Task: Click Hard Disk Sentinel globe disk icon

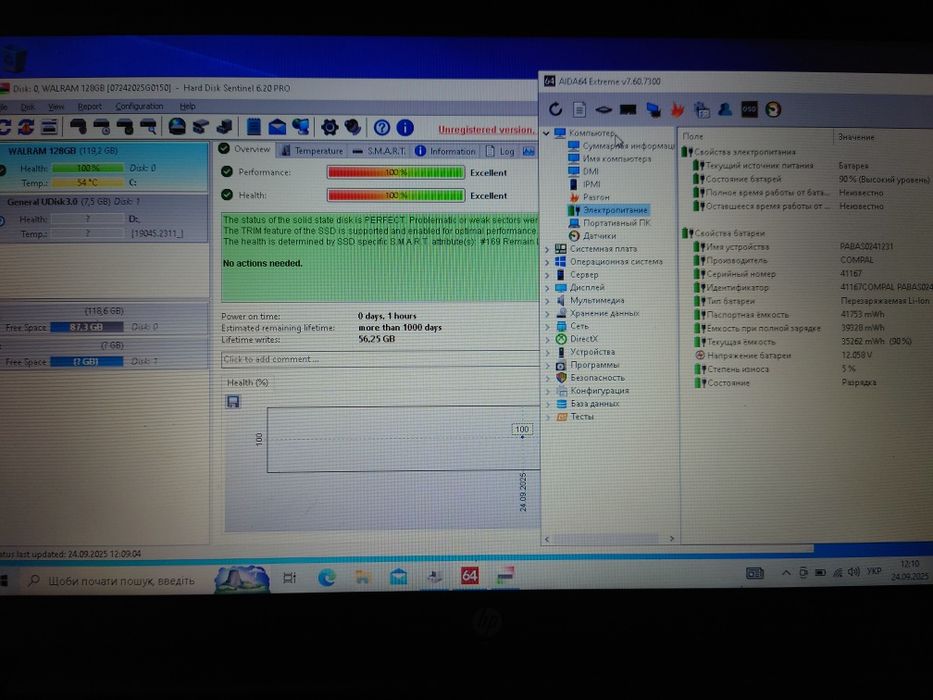Action: point(177,127)
